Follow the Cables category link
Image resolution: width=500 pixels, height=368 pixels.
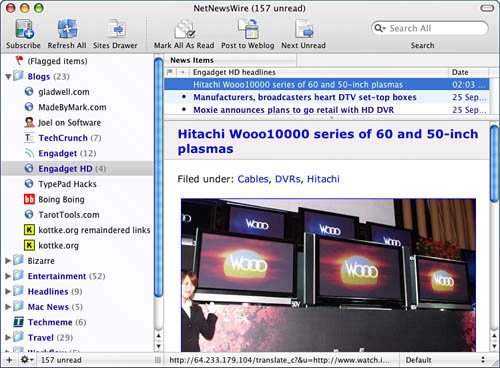pos(253,179)
